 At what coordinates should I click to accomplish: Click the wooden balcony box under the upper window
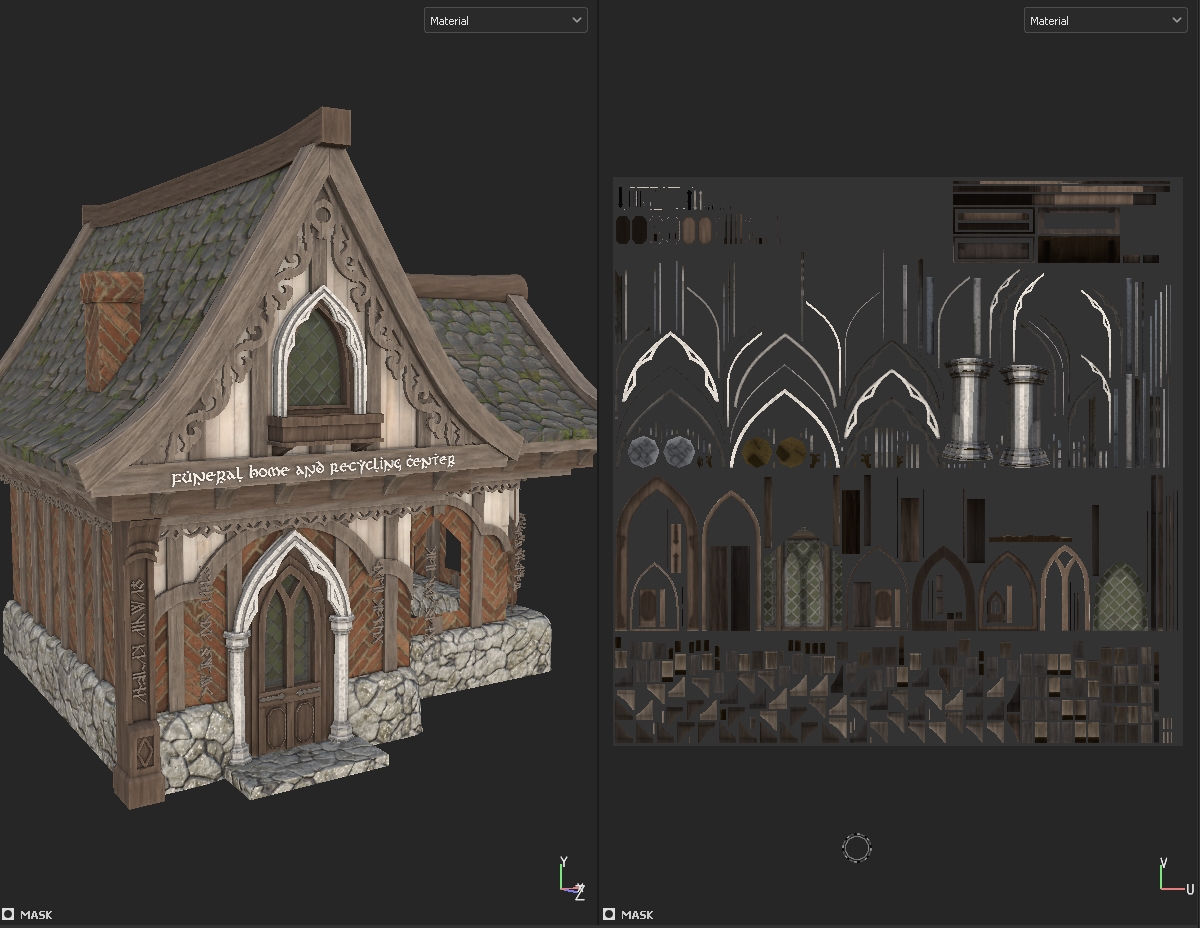(324, 431)
